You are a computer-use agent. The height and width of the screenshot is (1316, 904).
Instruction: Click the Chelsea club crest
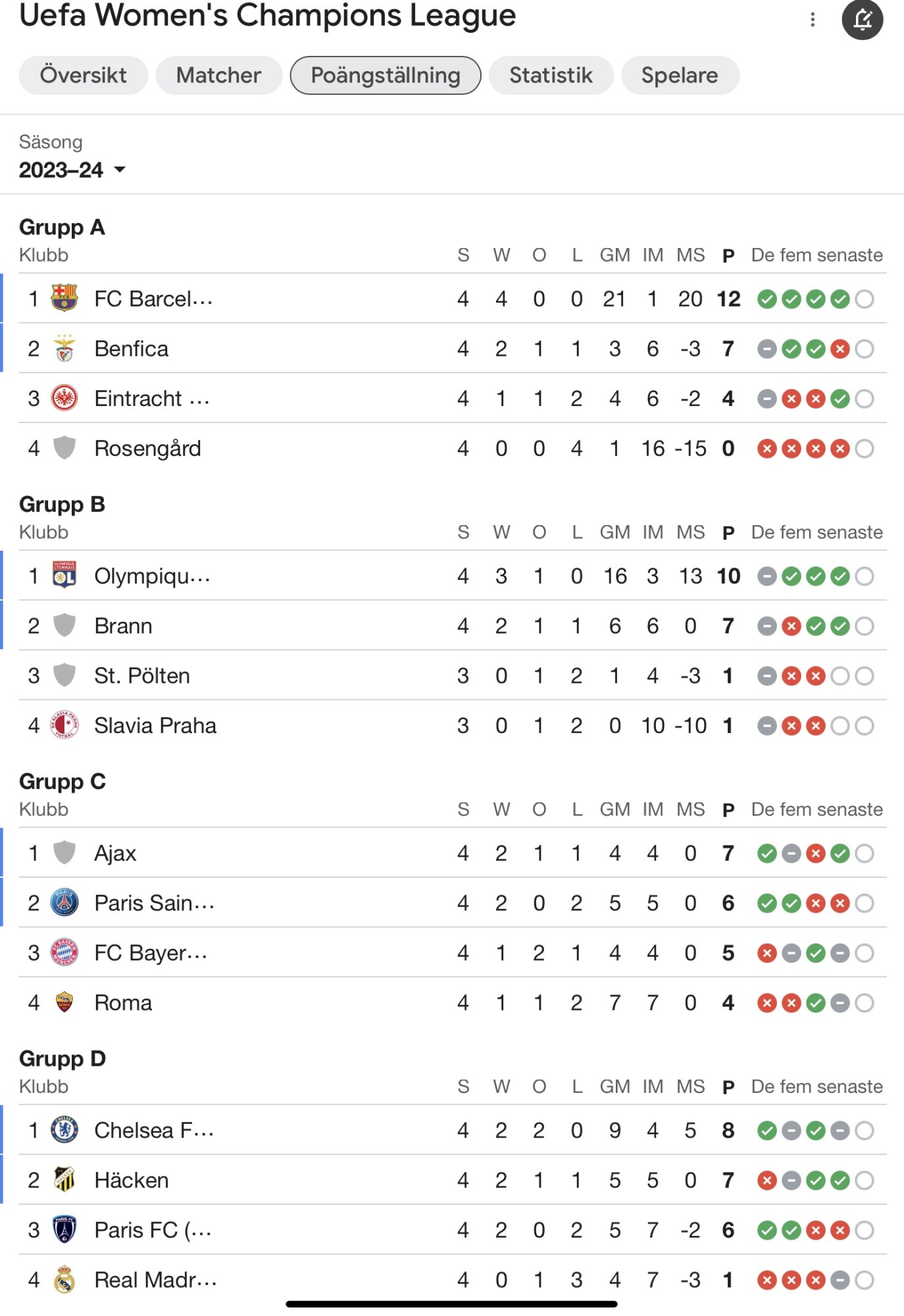tap(64, 1130)
